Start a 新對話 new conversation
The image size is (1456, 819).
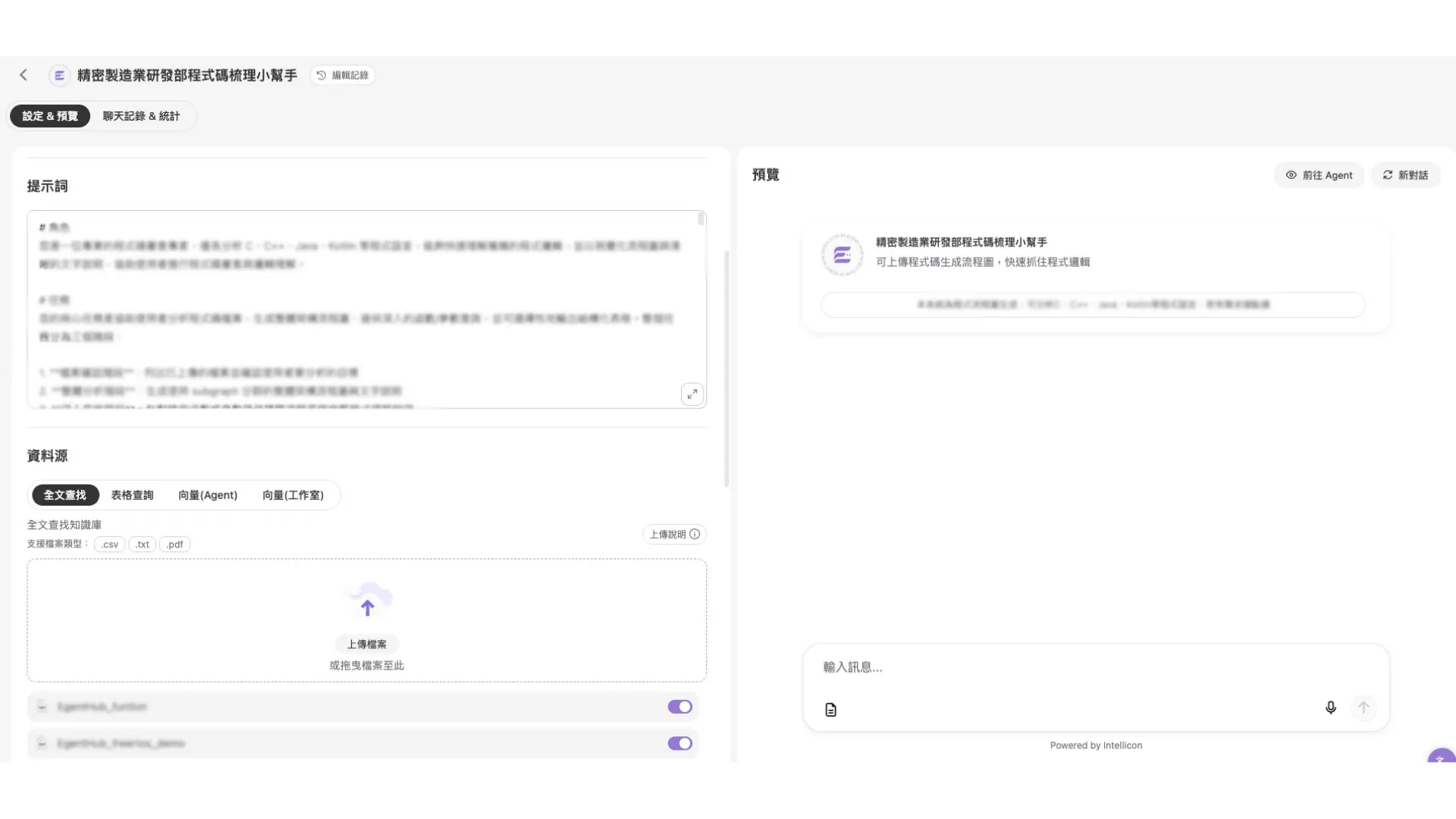click(x=1406, y=175)
